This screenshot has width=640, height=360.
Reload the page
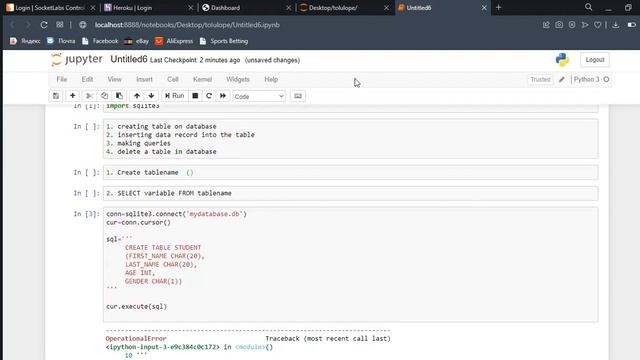tap(44, 25)
